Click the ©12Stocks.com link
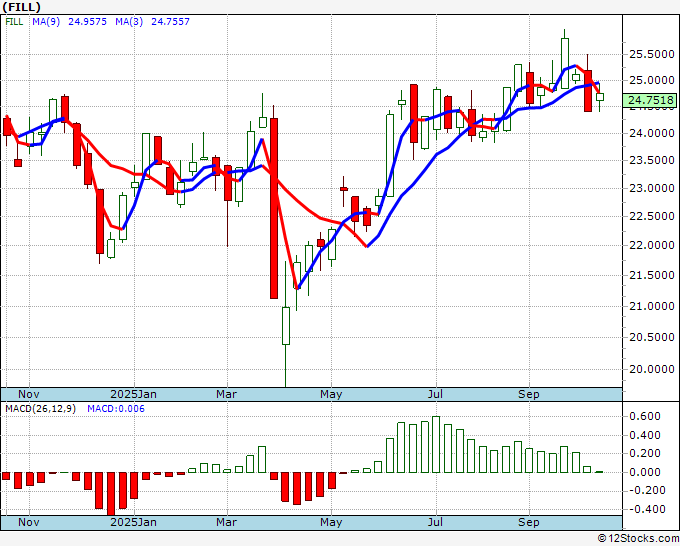Viewport: 680px width, 546px height. tap(638, 539)
